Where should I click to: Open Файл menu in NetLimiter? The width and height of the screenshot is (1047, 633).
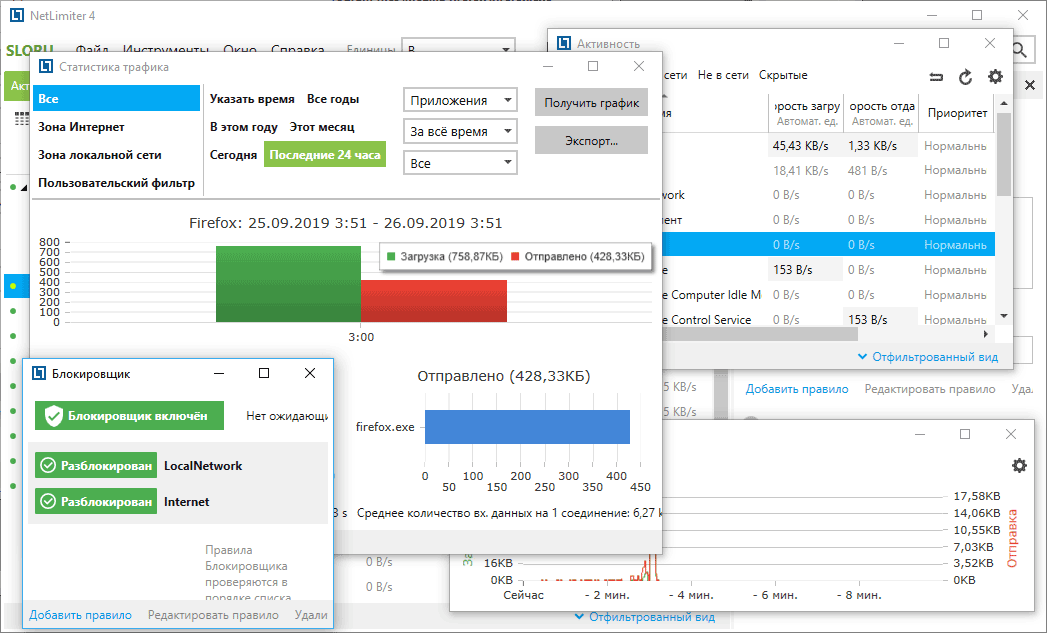coord(92,49)
